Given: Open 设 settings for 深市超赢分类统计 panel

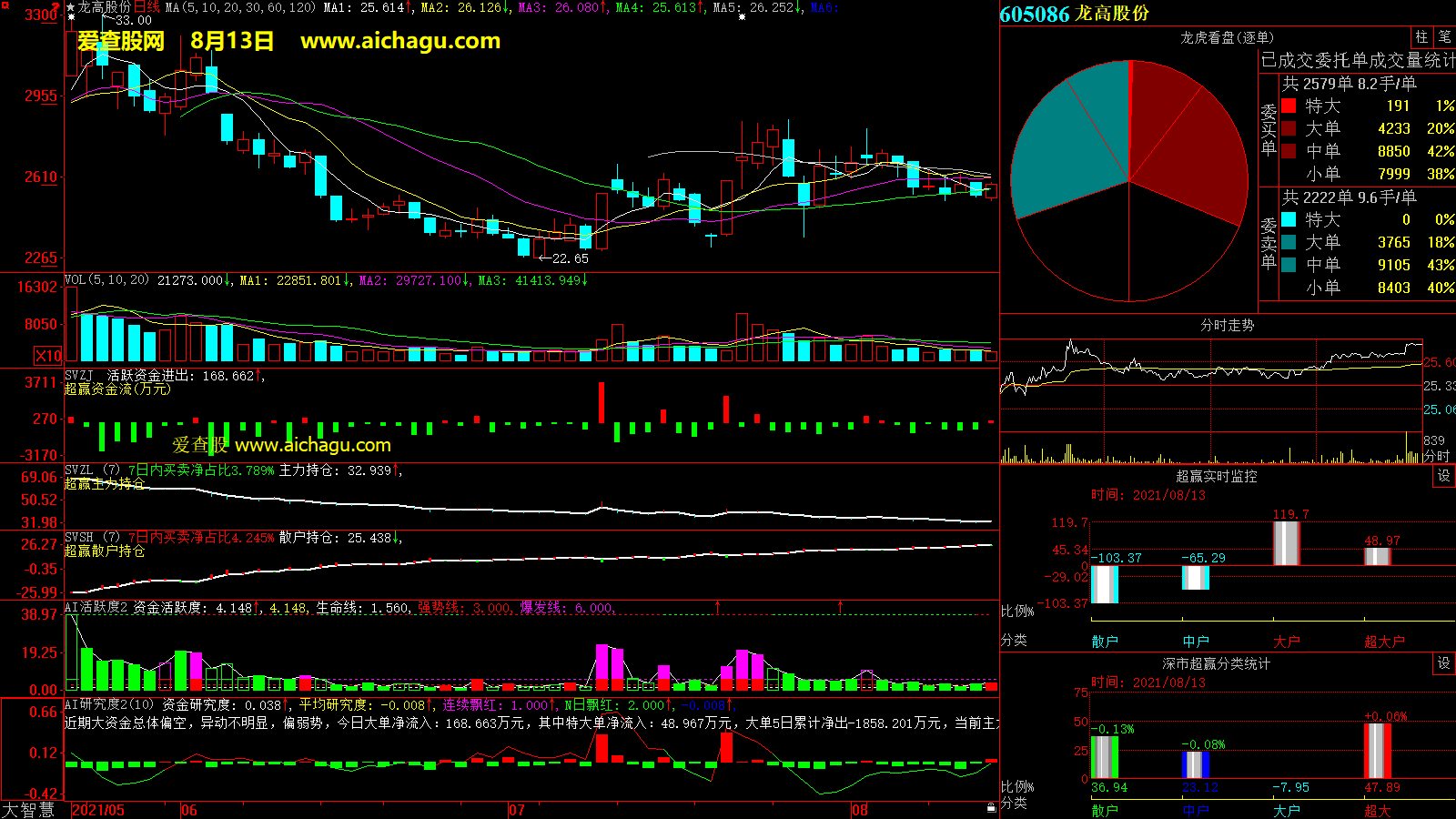Looking at the screenshot, I should point(1443,663).
